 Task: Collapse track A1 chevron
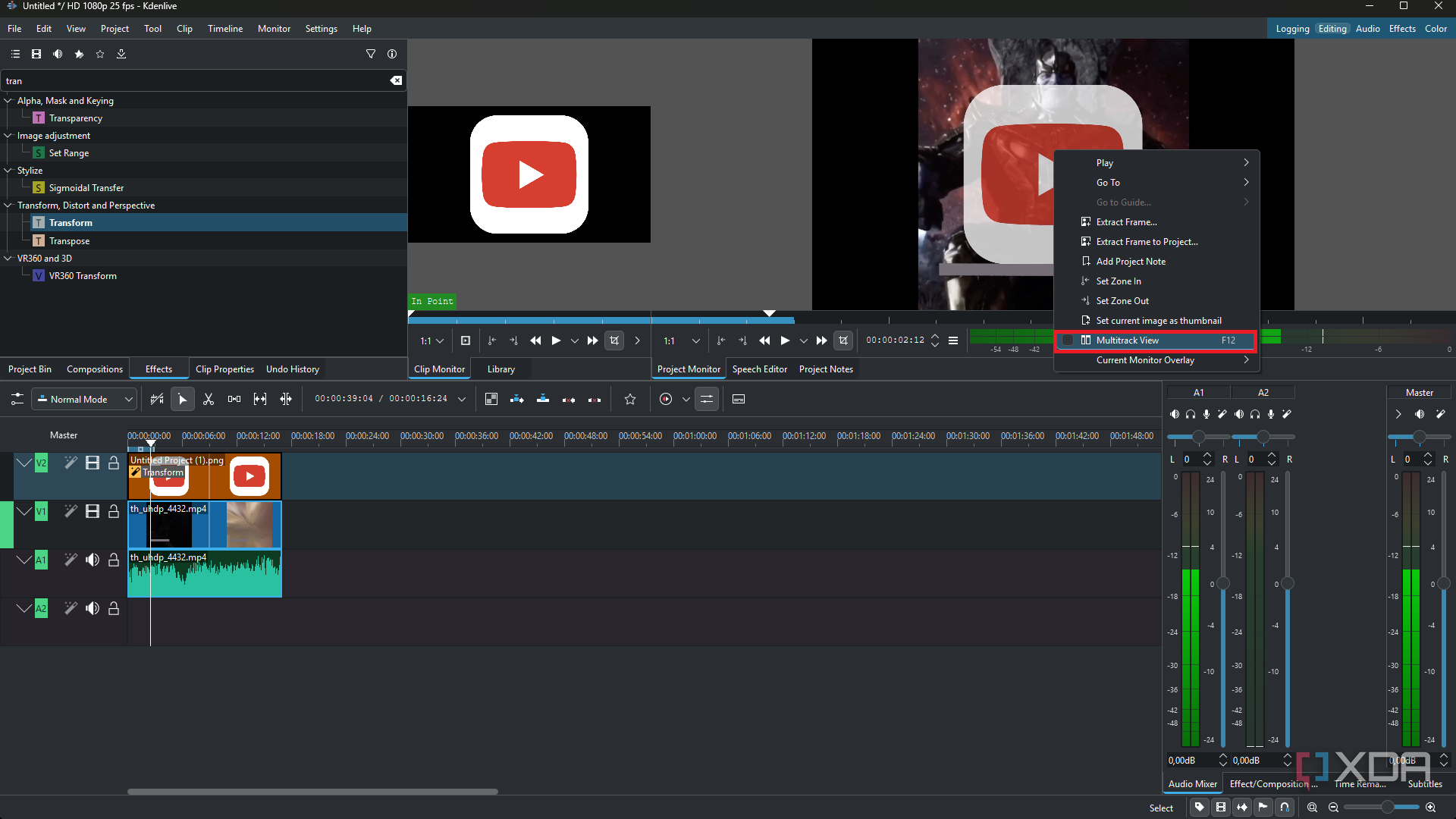coord(24,560)
